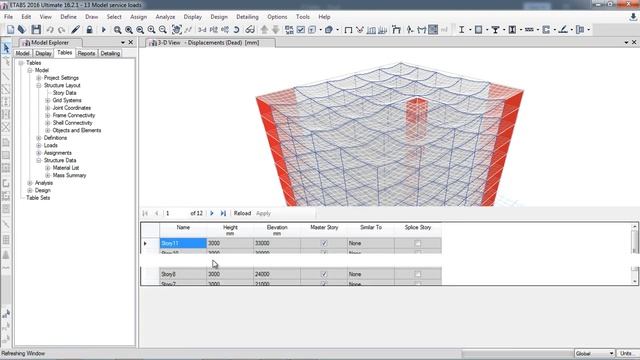Run analysis with the play arrow icon
Image resolution: width=640 pixels, height=360 pixels.
click(x=104, y=30)
